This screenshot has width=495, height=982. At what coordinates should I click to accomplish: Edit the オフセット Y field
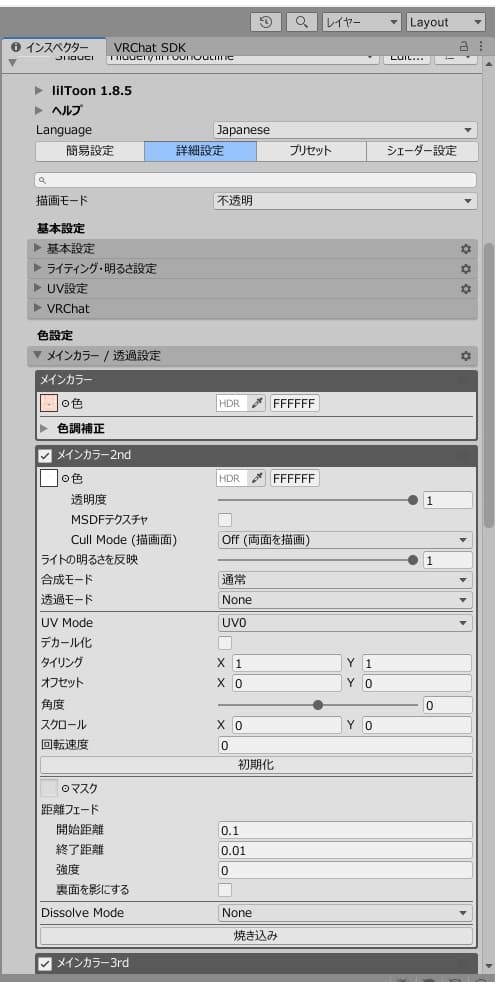tap(417, 683)
